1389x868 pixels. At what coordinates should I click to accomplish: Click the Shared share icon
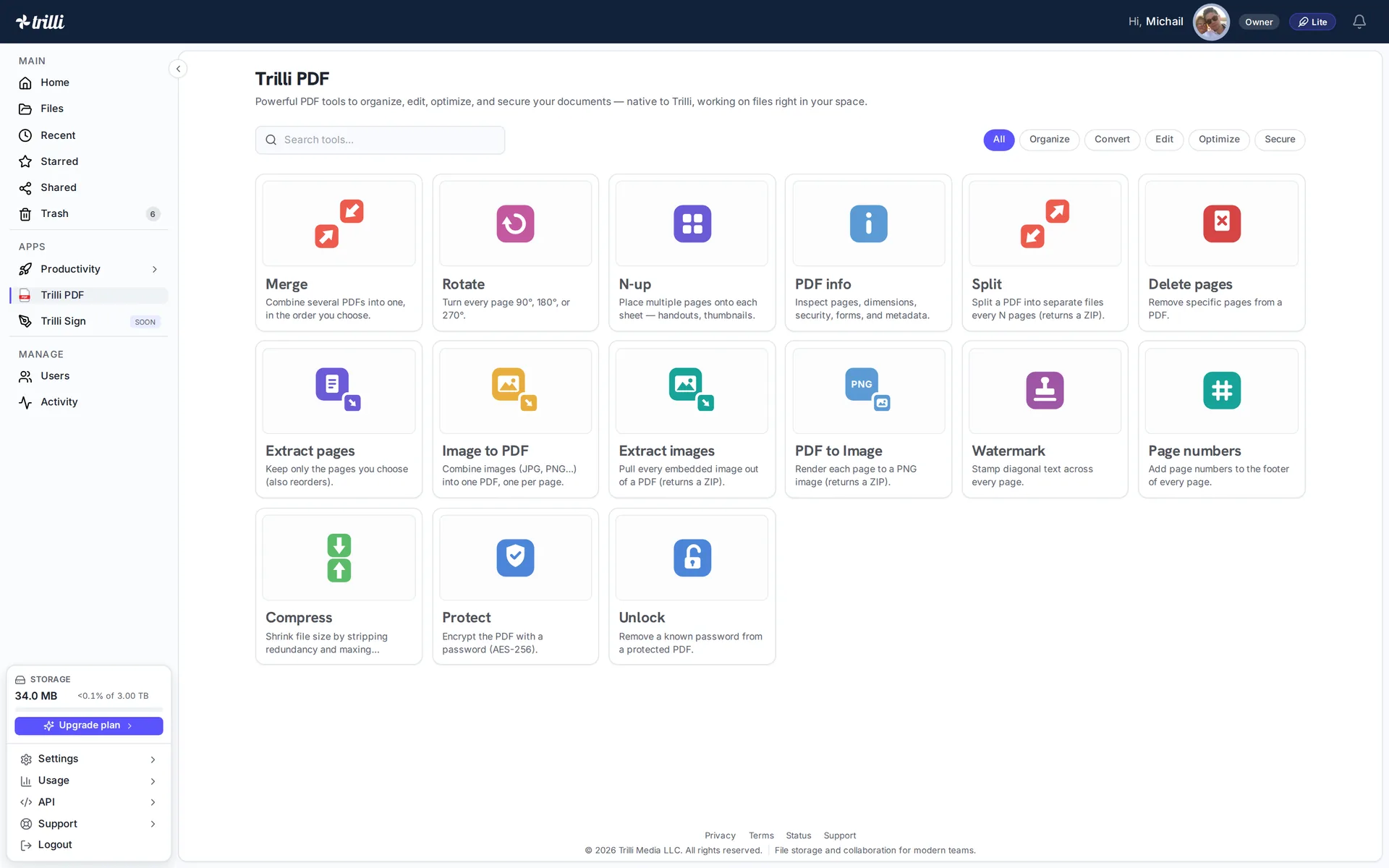(x=25, y=188)
